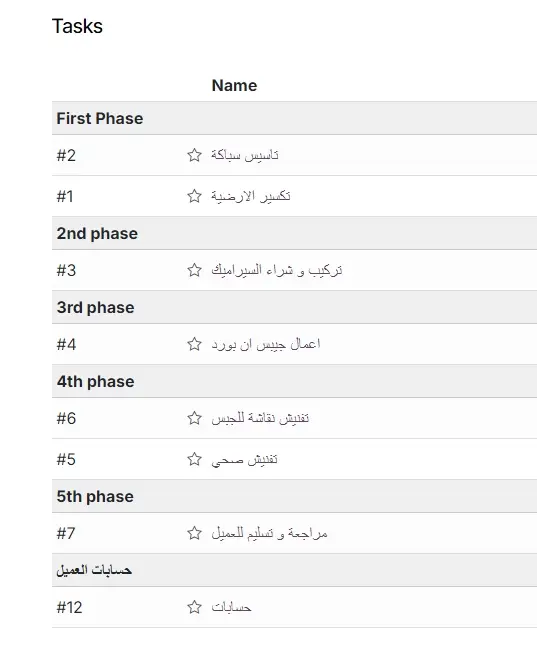Image resolution: width=537 pixels, height=660 pixels.
Task: Collapse the 2nd phase group row
Action: coord(294,233)
